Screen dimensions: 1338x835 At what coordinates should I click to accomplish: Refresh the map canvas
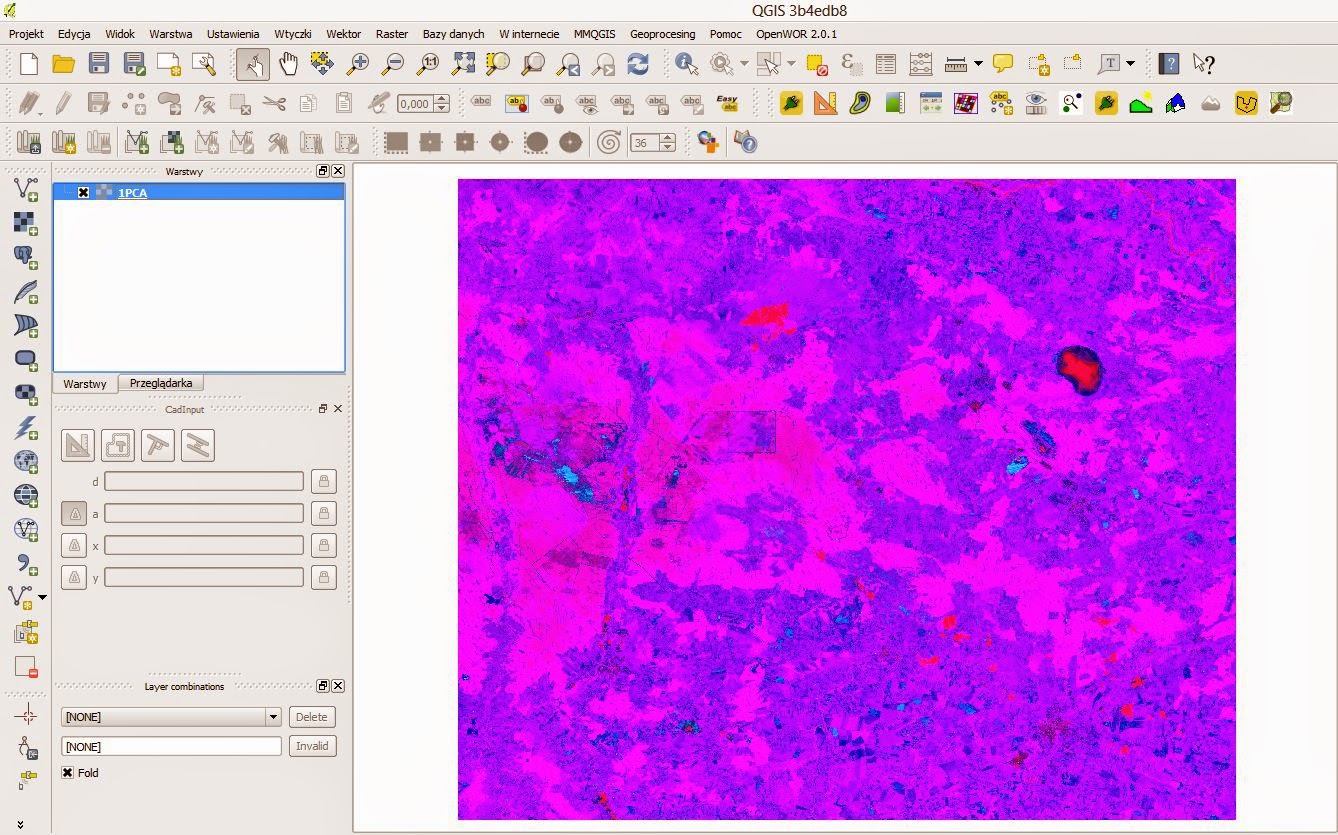[x=638, y=65]
